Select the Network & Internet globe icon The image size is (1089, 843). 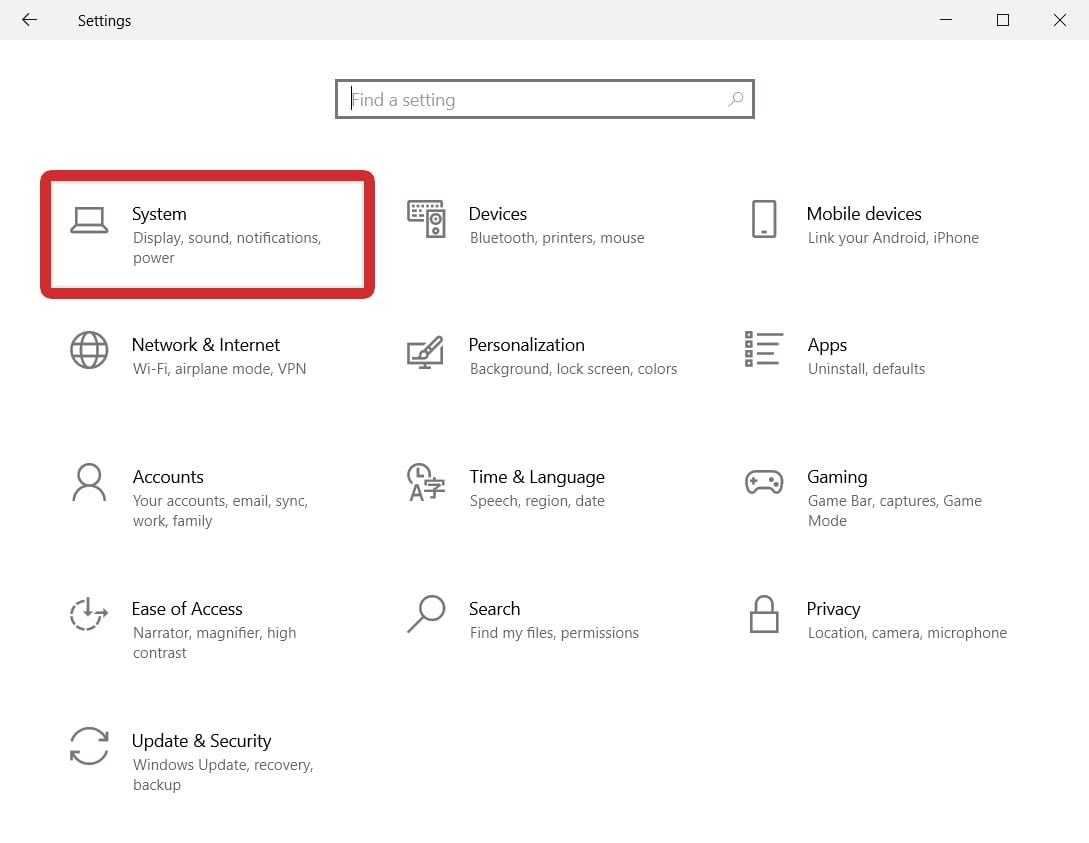pyautogui.click(x=89, y=351)
